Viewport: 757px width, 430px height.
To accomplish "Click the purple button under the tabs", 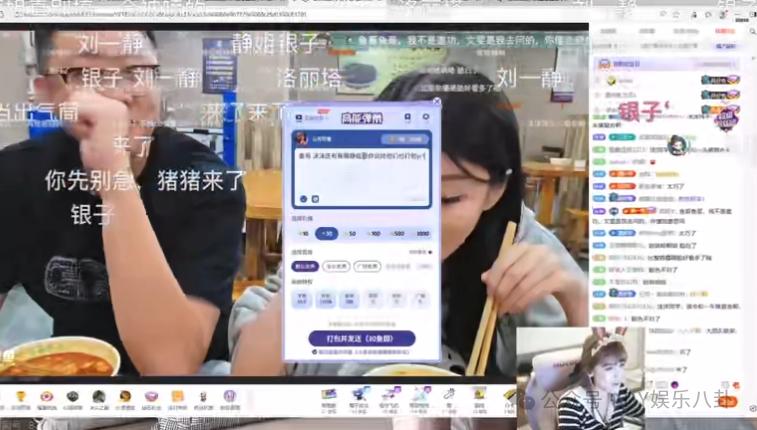I will [726, 46].
